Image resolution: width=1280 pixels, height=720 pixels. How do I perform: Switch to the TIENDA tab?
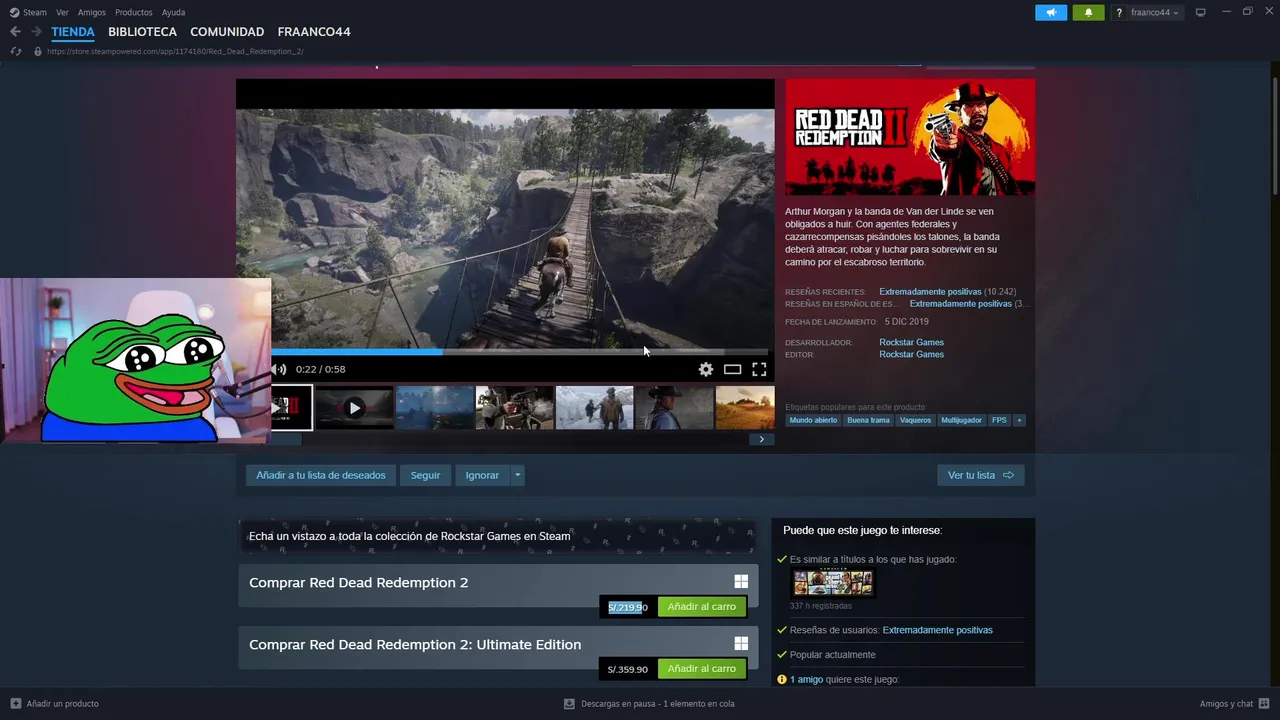73,32
